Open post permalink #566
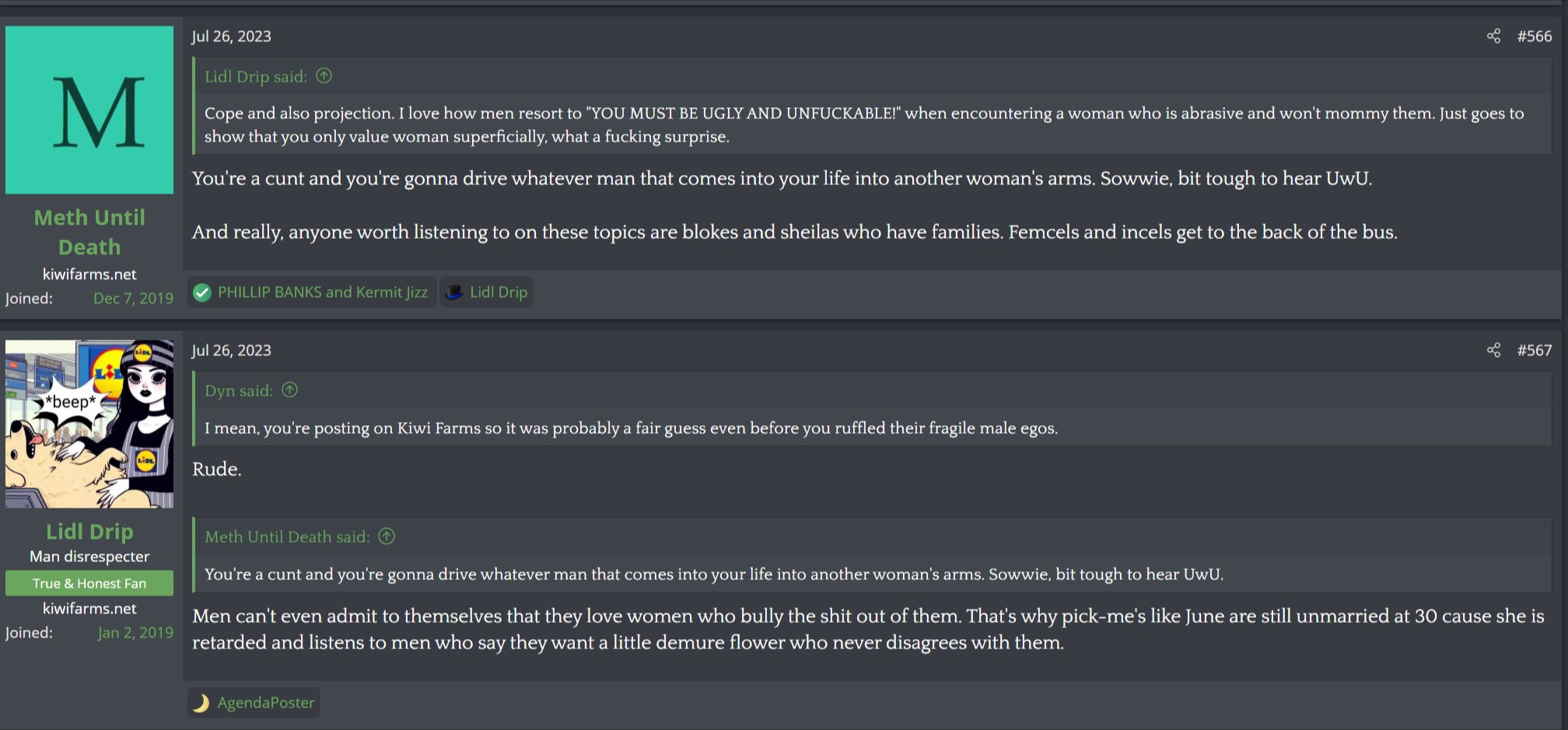This screenshot has width=1568, height=730. 1535,36
